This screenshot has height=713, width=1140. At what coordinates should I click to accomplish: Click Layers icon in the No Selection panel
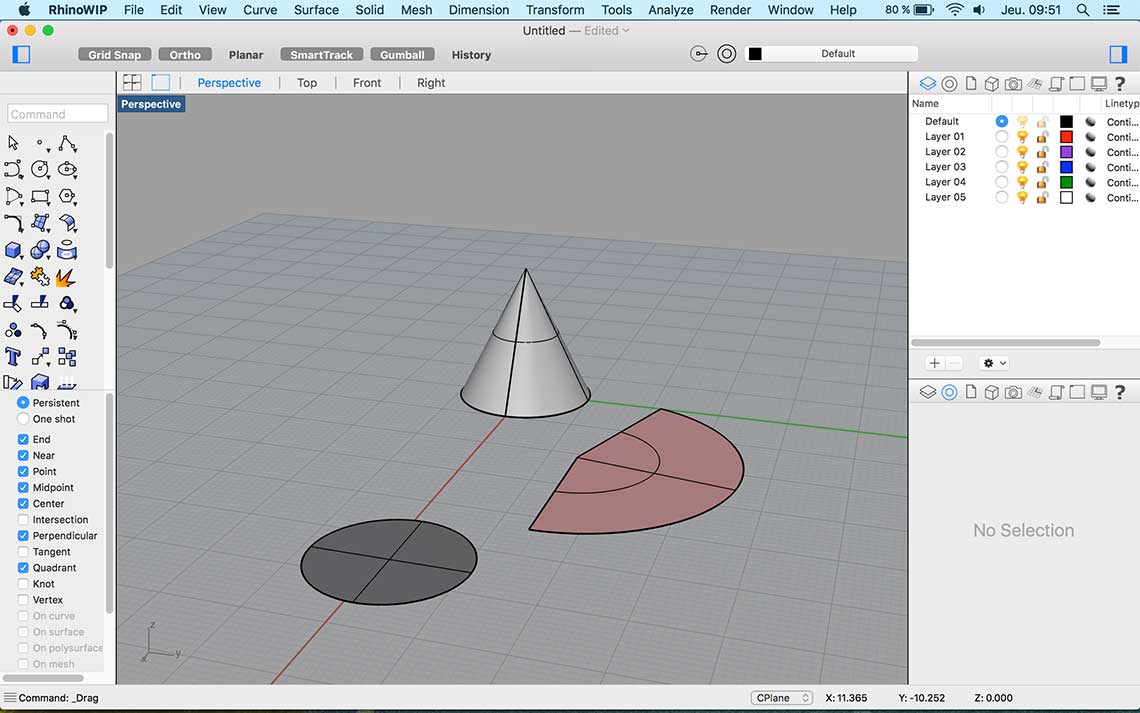tap(928, 392)
